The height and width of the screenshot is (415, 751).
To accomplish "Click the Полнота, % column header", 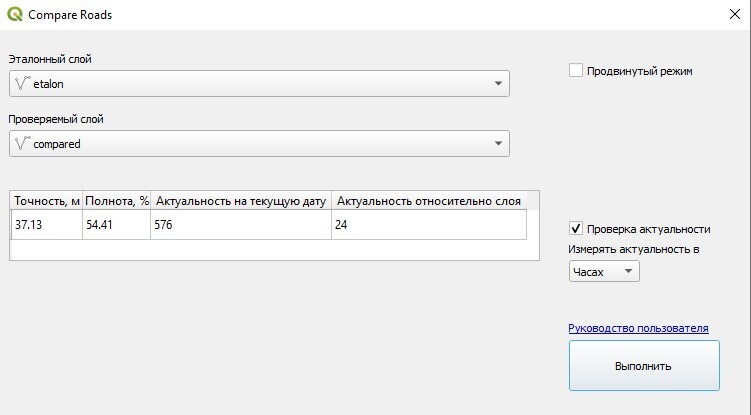I will coord(116,201).
